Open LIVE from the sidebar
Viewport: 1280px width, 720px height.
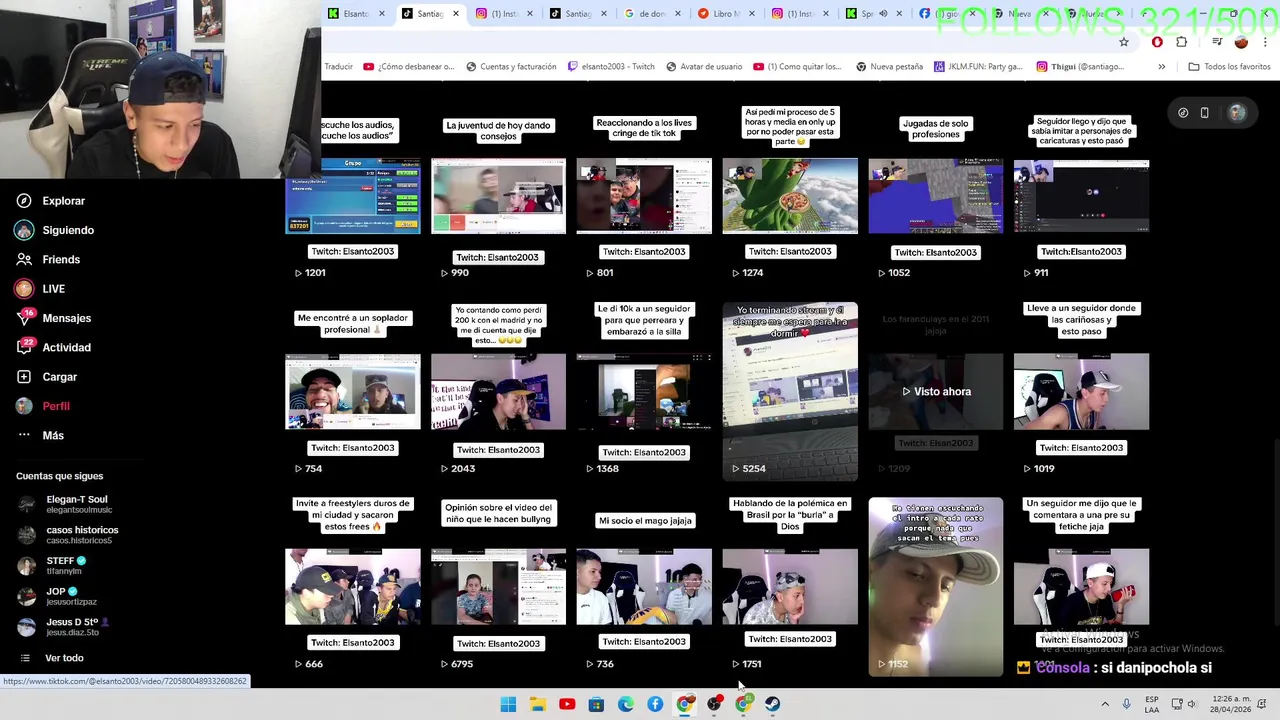click(x=40, y=289)
